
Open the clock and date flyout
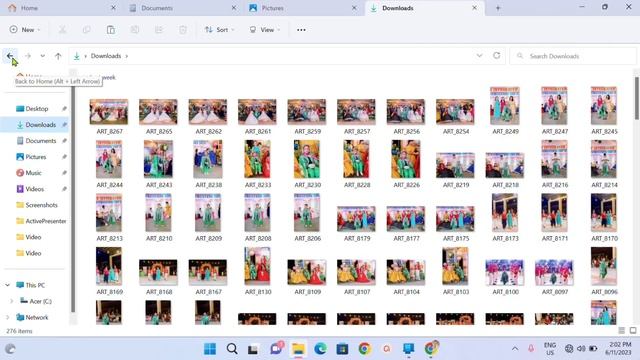click(618, 349)
